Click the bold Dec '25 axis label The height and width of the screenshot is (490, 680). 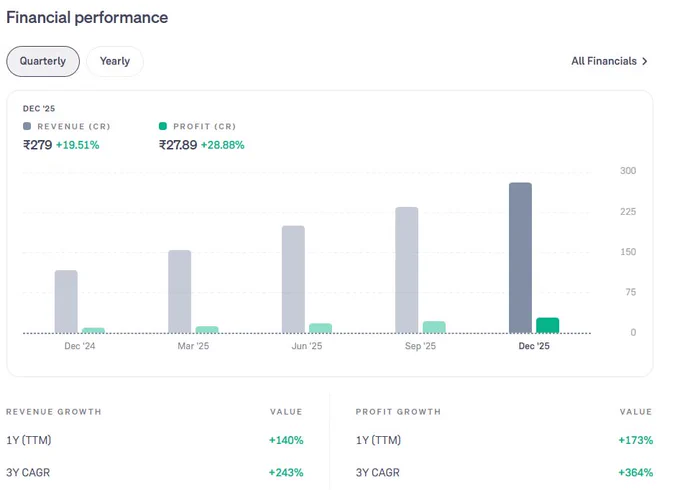534,346
